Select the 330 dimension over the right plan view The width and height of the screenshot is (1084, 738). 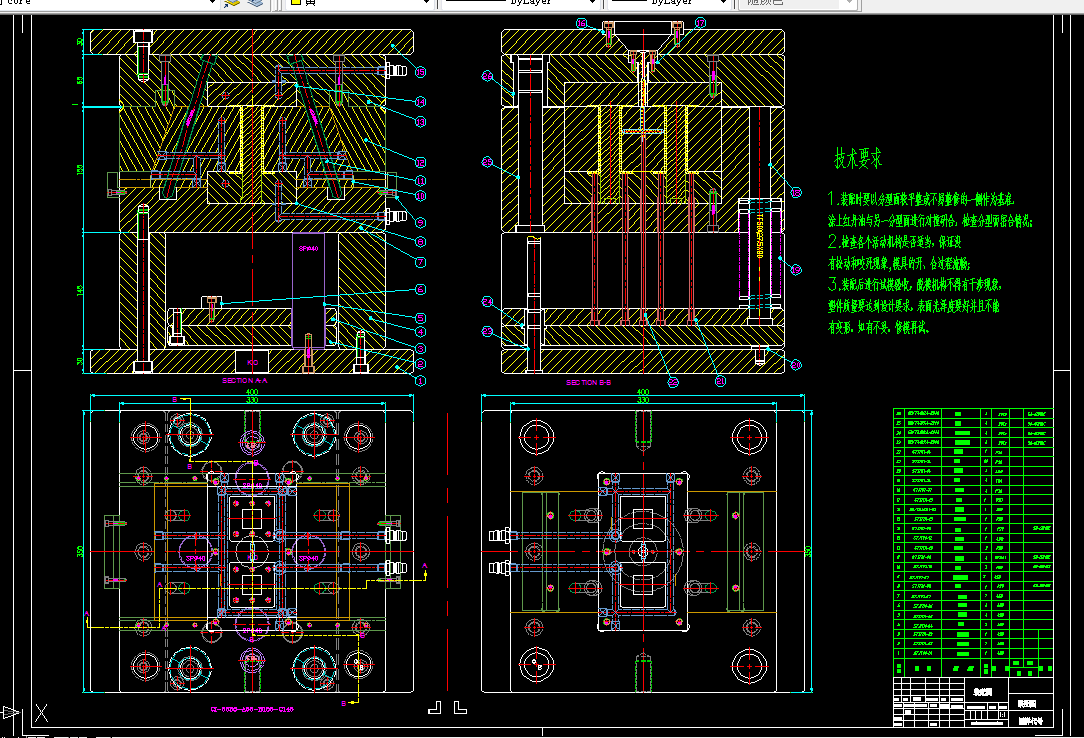[x=643, y=400]
